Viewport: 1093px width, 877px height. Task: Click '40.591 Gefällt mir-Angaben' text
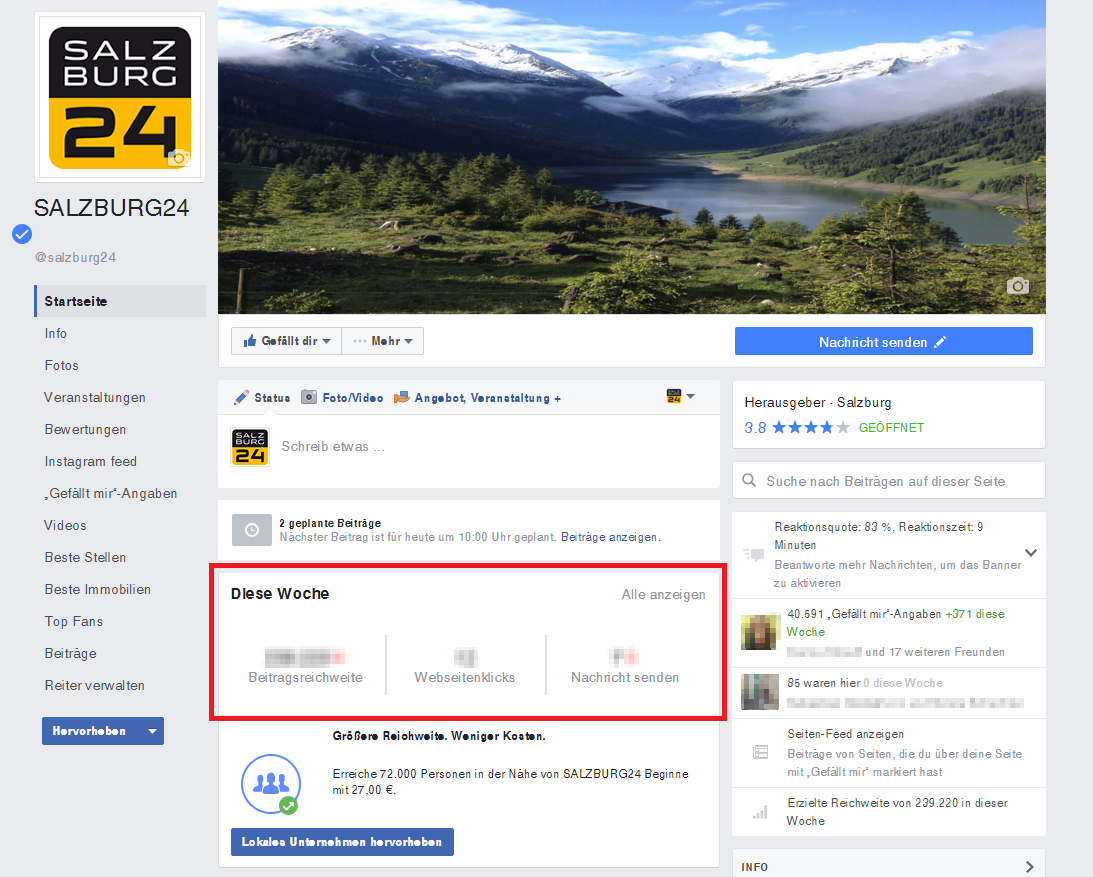click(x=864, y=614)
